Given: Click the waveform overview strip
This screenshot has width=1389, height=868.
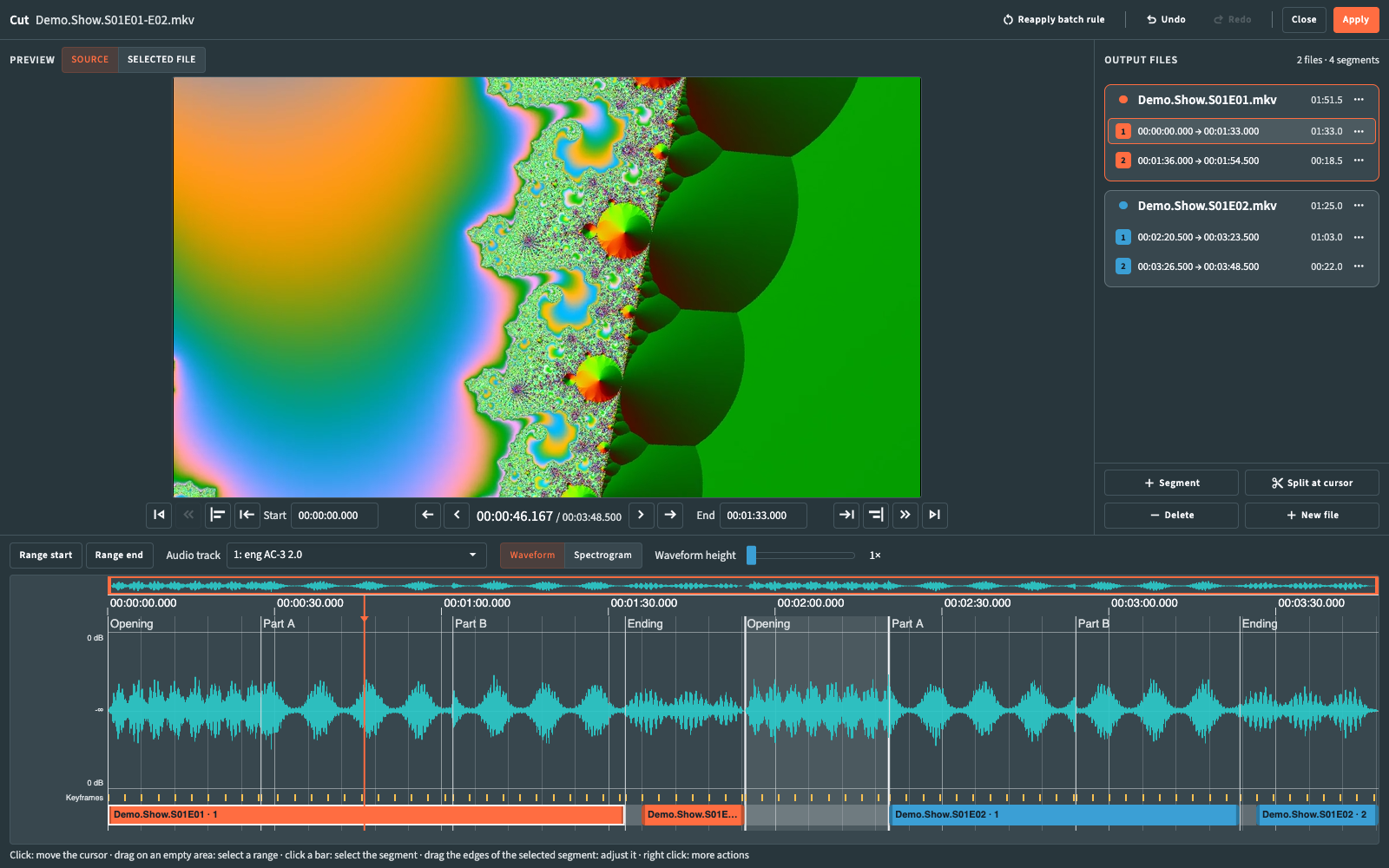Looking at the screenshot, I should point(742,586).
